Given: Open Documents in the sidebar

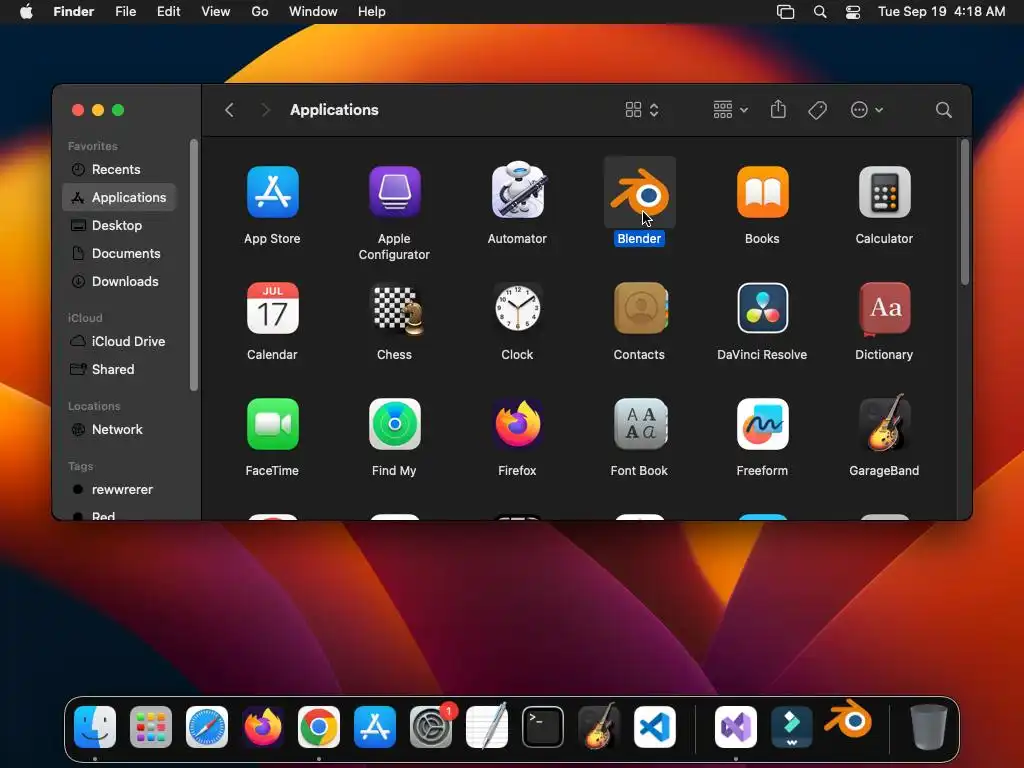Looking at the screenshot, I should (120, 253).
